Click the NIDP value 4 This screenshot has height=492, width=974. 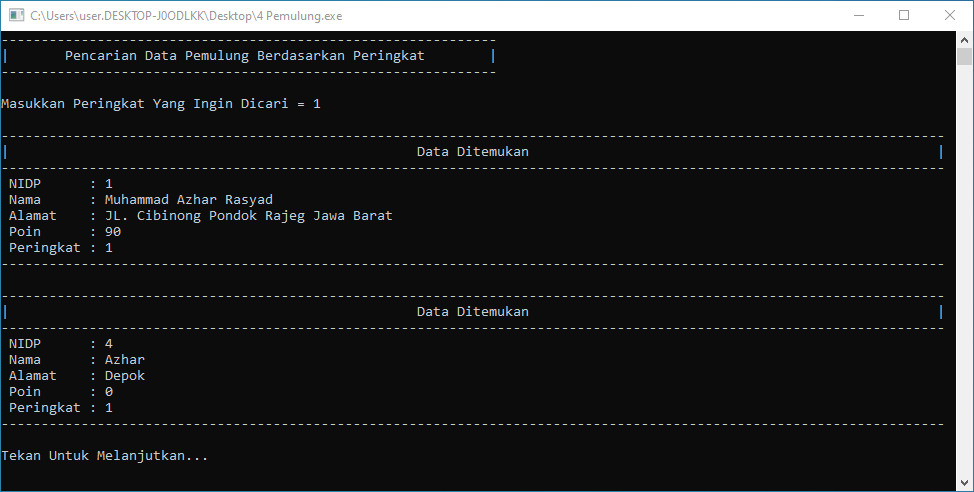pyautogui.click(x=109, y=344)
